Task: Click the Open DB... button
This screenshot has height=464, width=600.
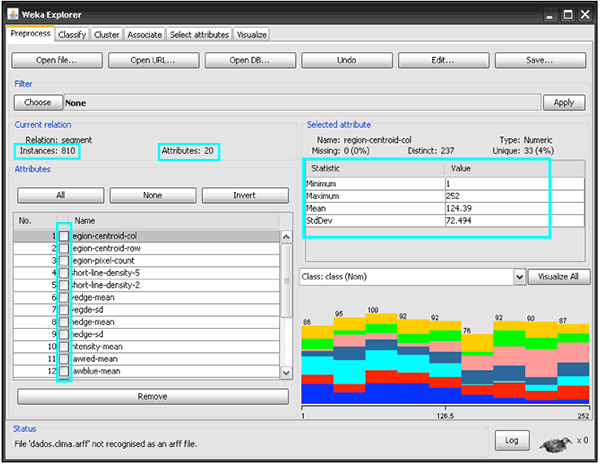Action: point(250,60)
